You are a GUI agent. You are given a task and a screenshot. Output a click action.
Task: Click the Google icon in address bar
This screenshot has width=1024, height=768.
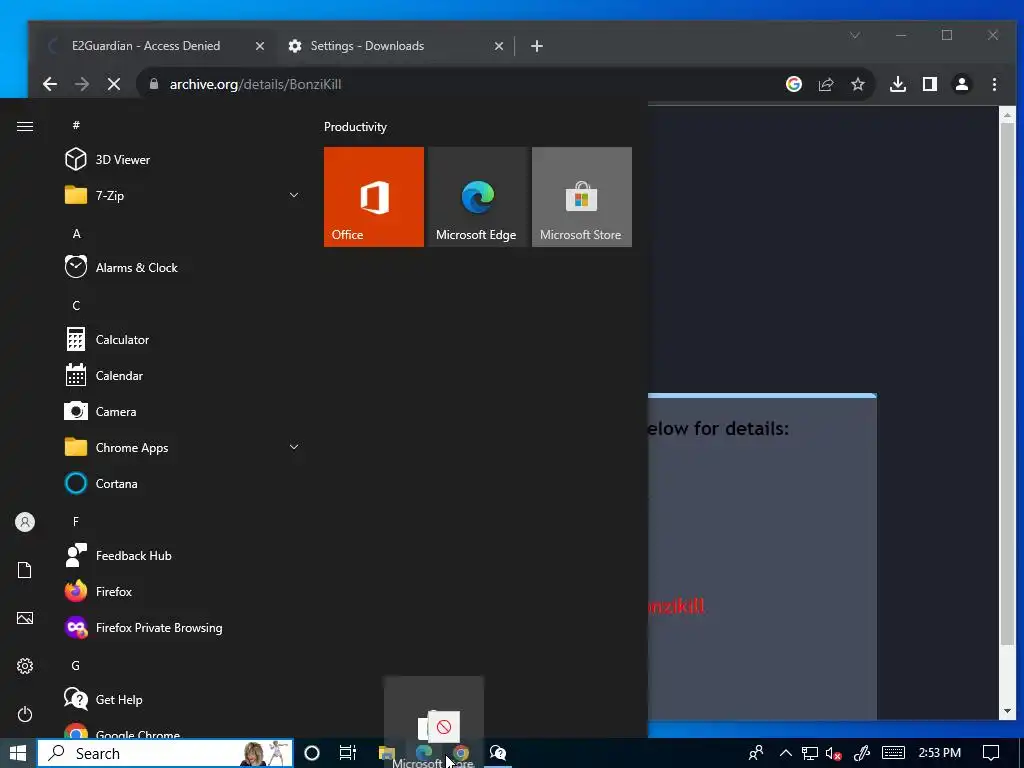794,84
